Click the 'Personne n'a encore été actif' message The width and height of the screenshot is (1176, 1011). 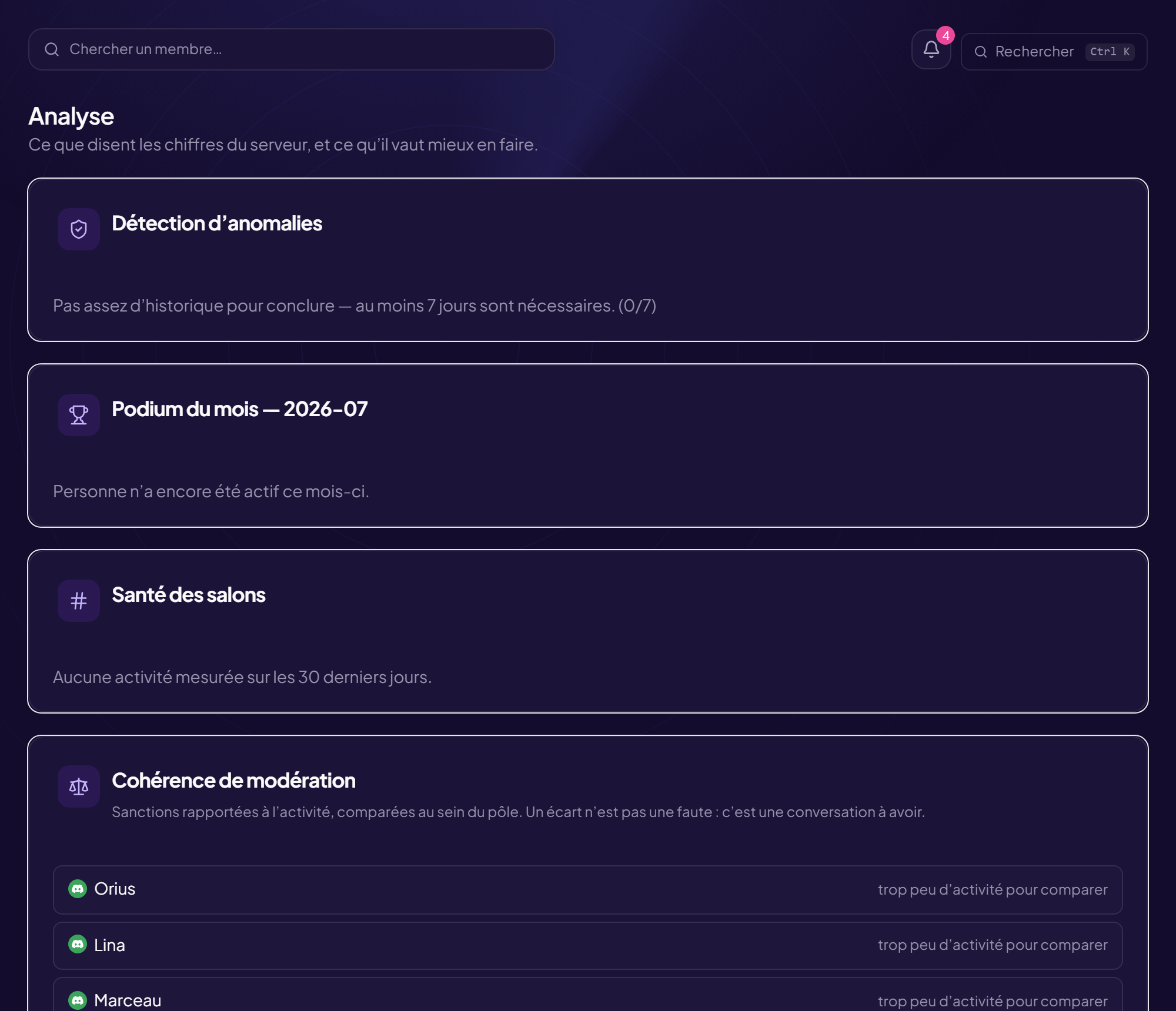click(x=211, y=491)
